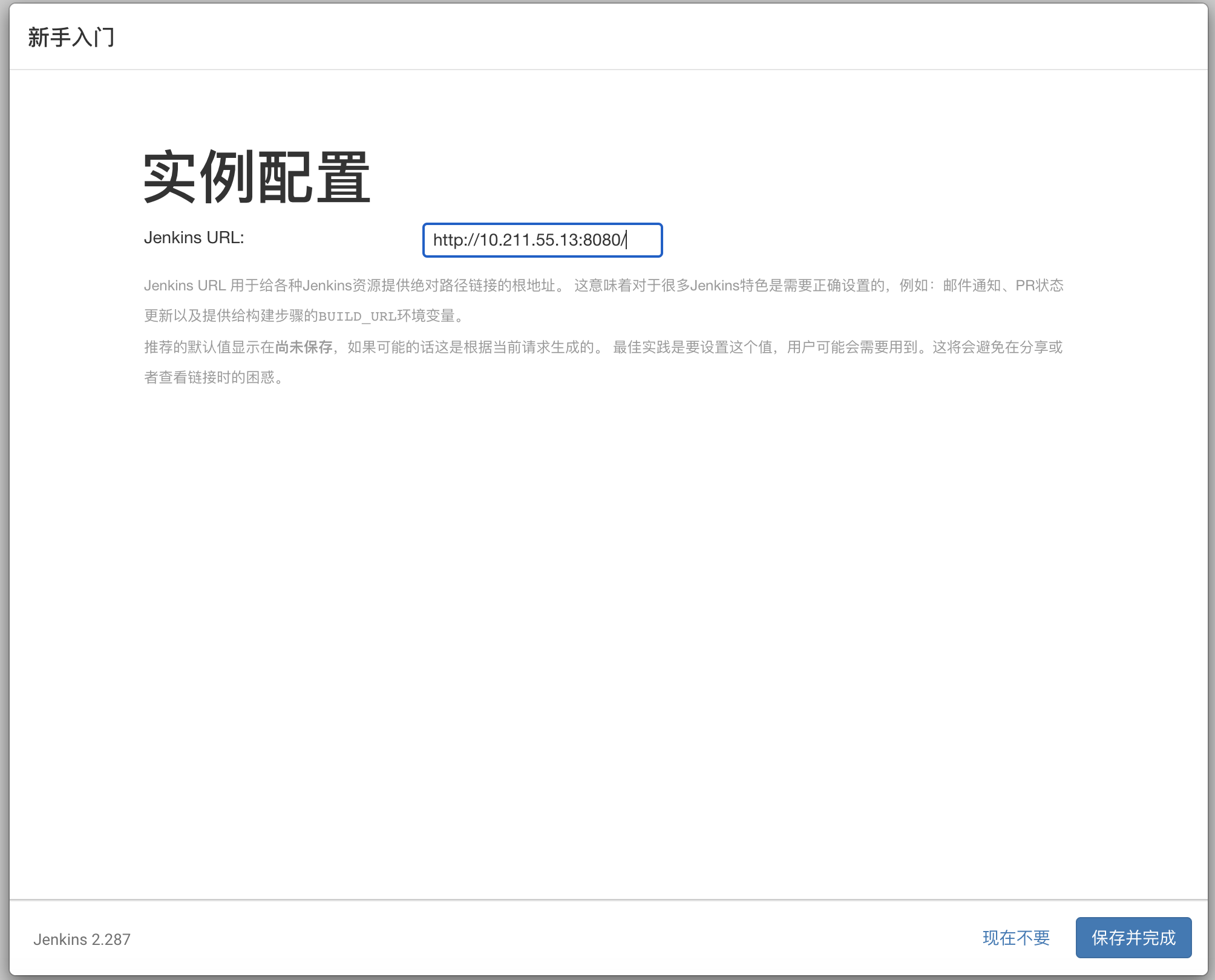Click the 现在不要 link
This screenshot has width=1215, height=980.
(1016, 938)
